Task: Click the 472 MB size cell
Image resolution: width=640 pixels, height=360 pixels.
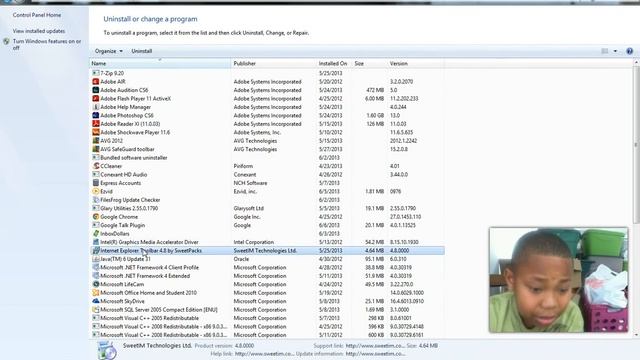Action: [x=375, y=90]
